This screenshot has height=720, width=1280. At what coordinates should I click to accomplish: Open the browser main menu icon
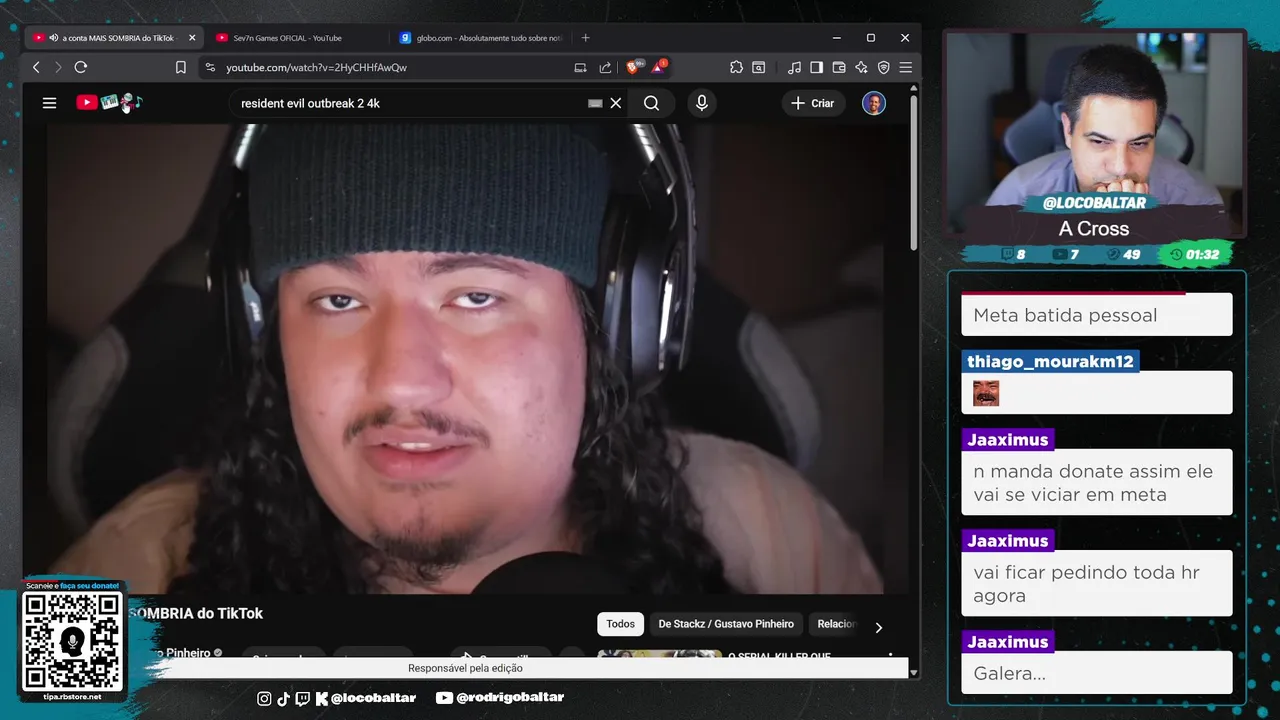click(905, 67)
